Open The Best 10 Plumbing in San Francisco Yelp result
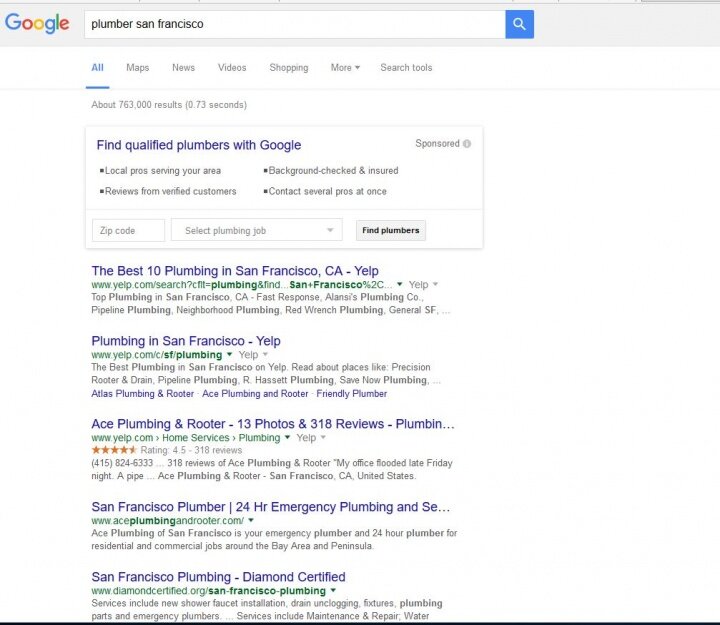 point(235,271)
